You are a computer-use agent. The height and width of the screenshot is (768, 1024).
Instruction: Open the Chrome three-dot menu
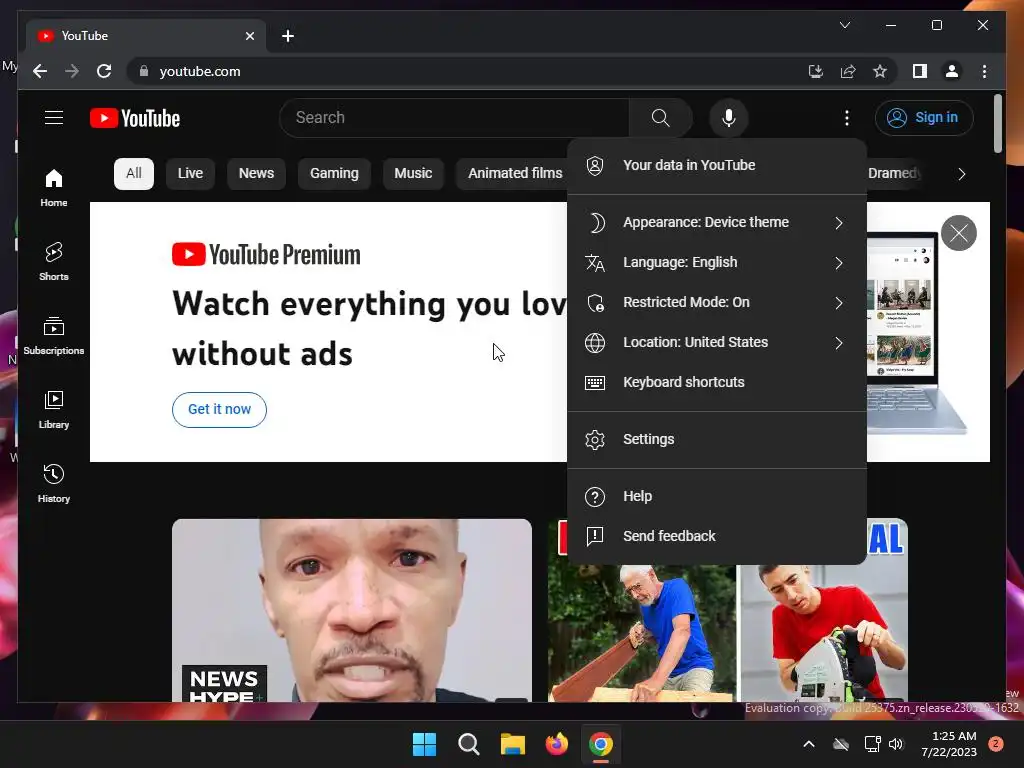coord(984,71)
